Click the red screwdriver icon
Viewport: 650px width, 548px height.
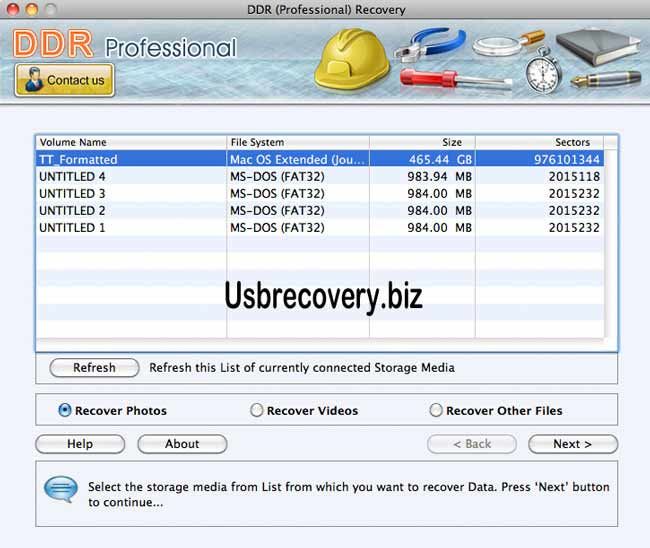point(455,79)
